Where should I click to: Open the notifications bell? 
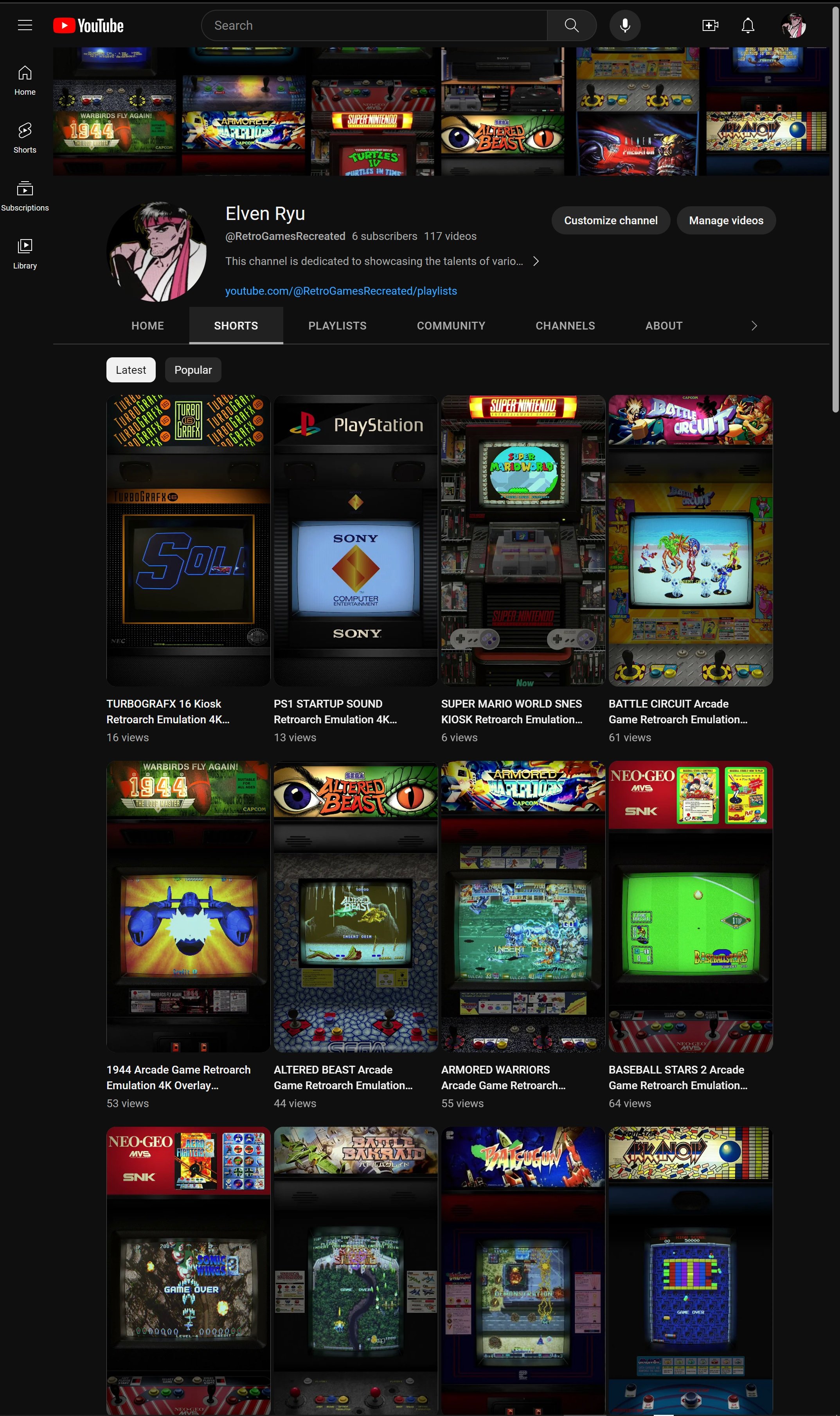tap(748, 25)
